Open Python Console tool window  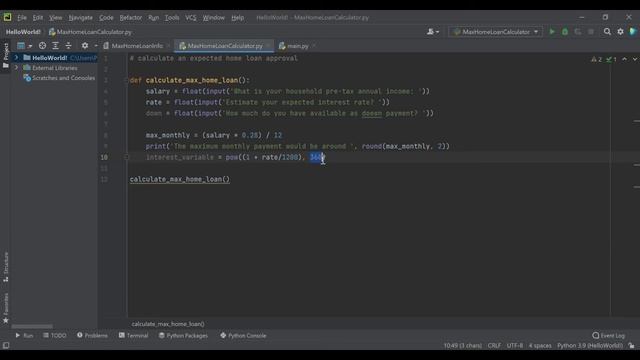243,336
